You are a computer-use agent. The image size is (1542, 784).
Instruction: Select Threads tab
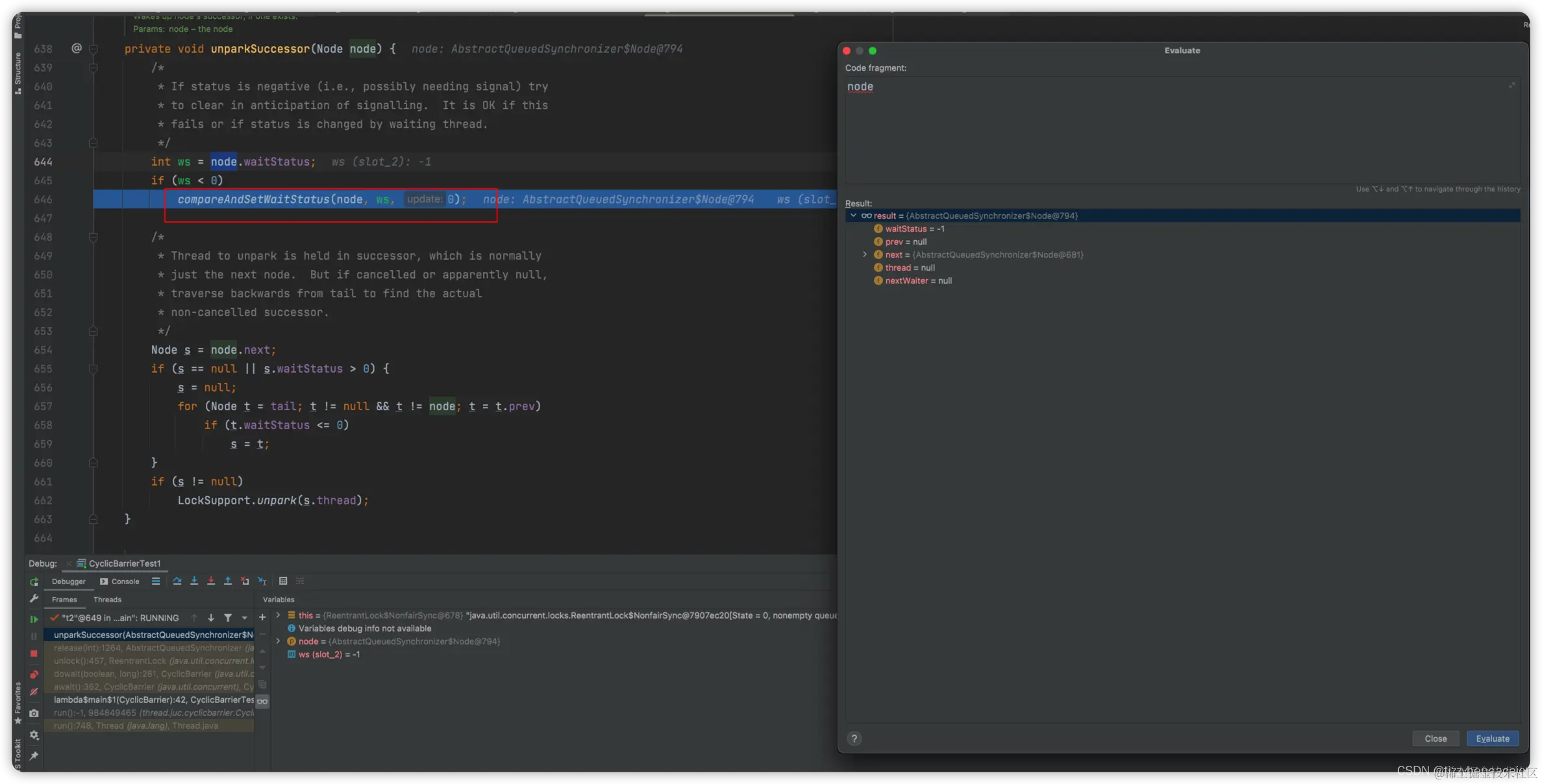[x=107, y=600]
